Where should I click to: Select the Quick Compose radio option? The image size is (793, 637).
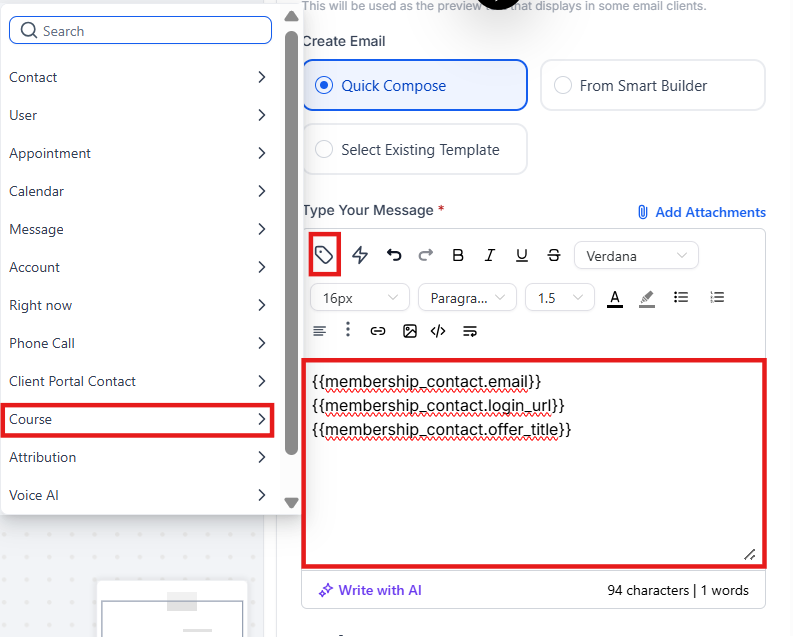tap(324, 85)
